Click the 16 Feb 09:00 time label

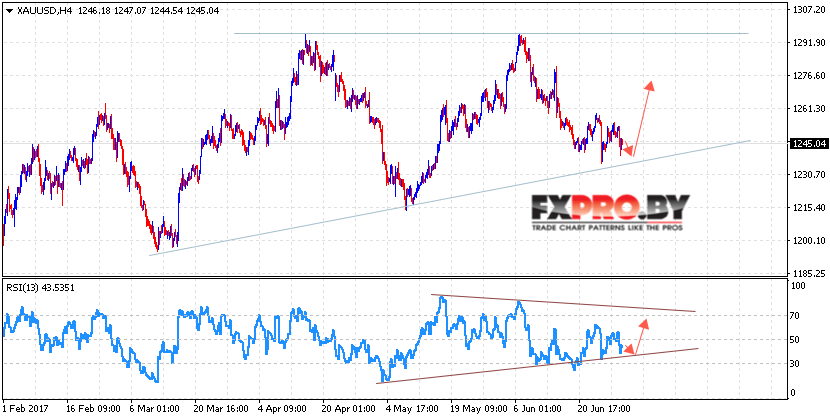coord(93,409)
